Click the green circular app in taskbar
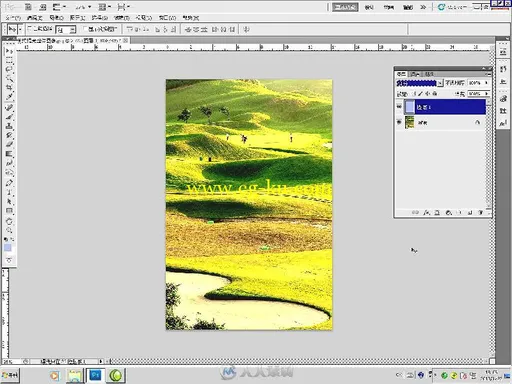Image resolution: width=512 pixels, height=384 pixels. point(115,376)
